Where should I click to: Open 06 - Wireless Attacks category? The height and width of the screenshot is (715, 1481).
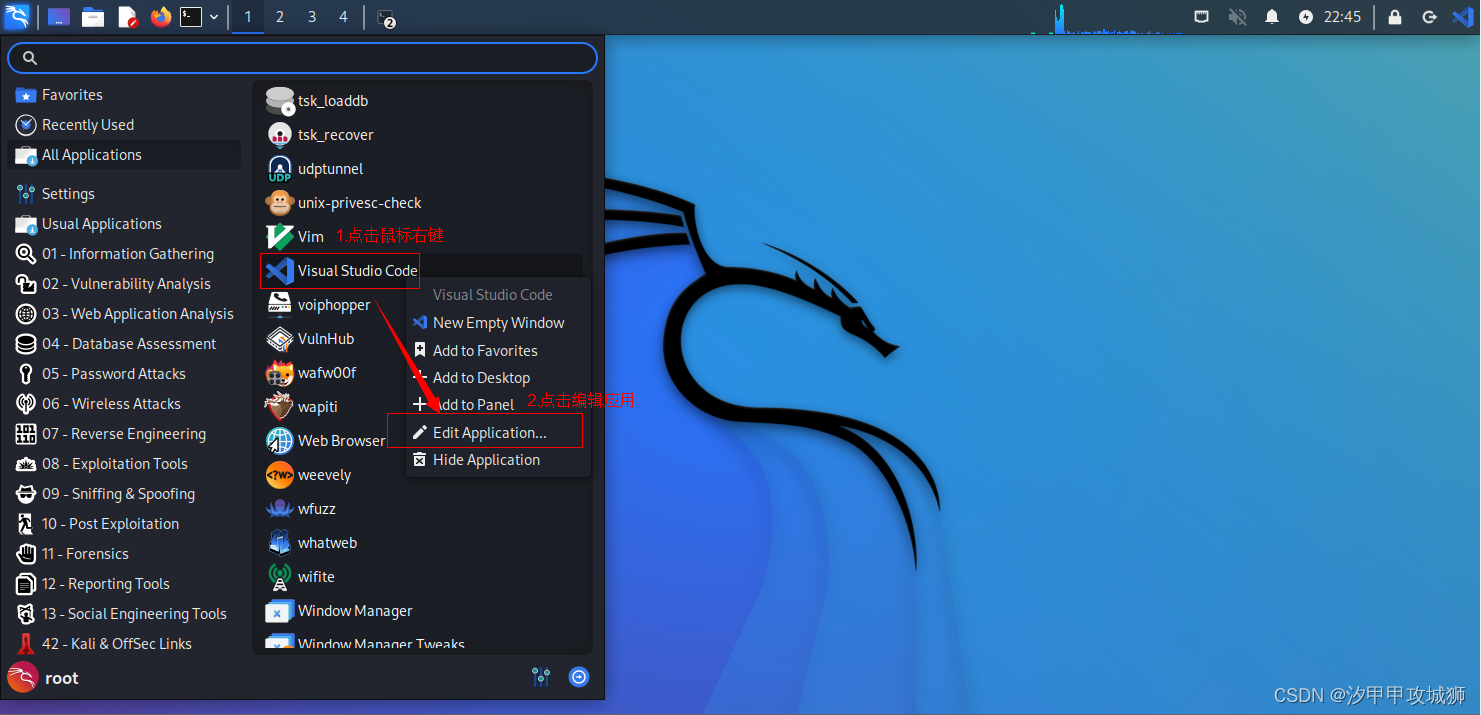point(124,404)
